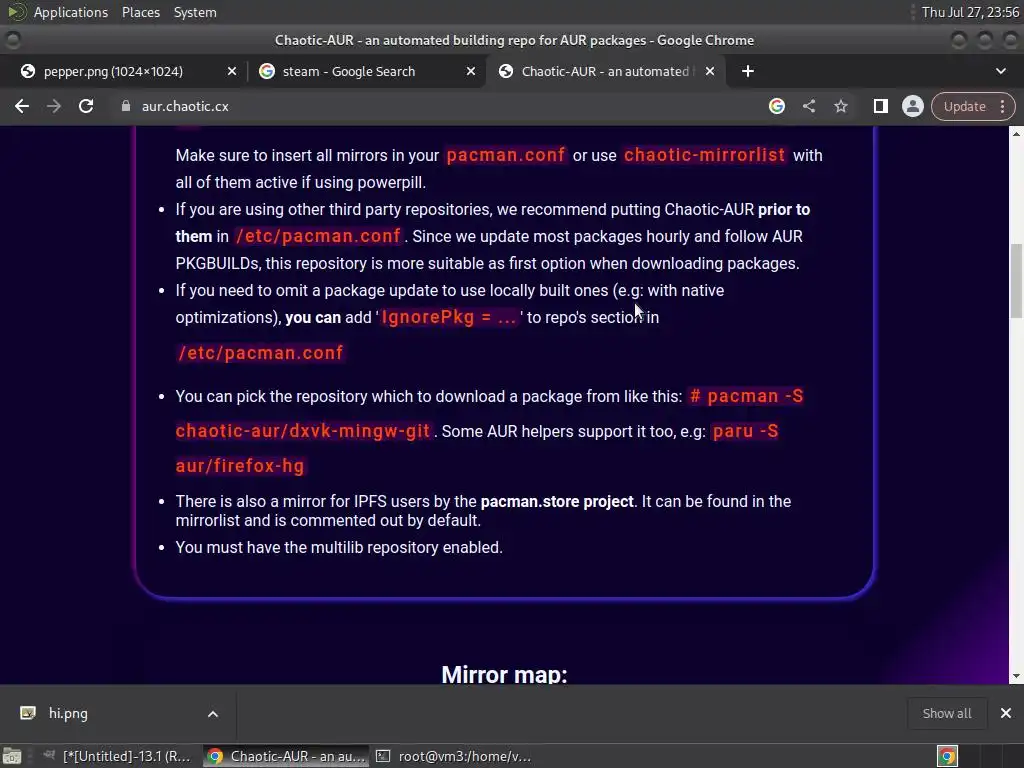Click the scrollbar up arrow
Image resolution: width=1024 pixels, height=768 pixels.
click(1016, 134)
